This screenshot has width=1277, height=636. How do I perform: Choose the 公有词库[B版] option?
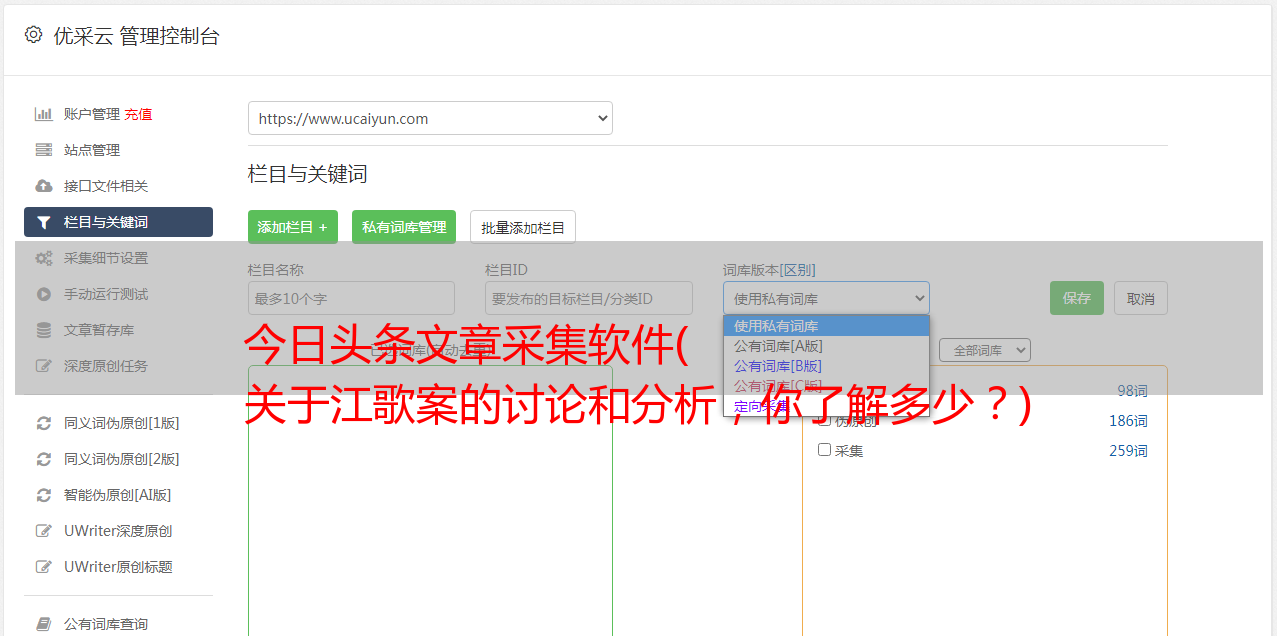coord(826,366)
